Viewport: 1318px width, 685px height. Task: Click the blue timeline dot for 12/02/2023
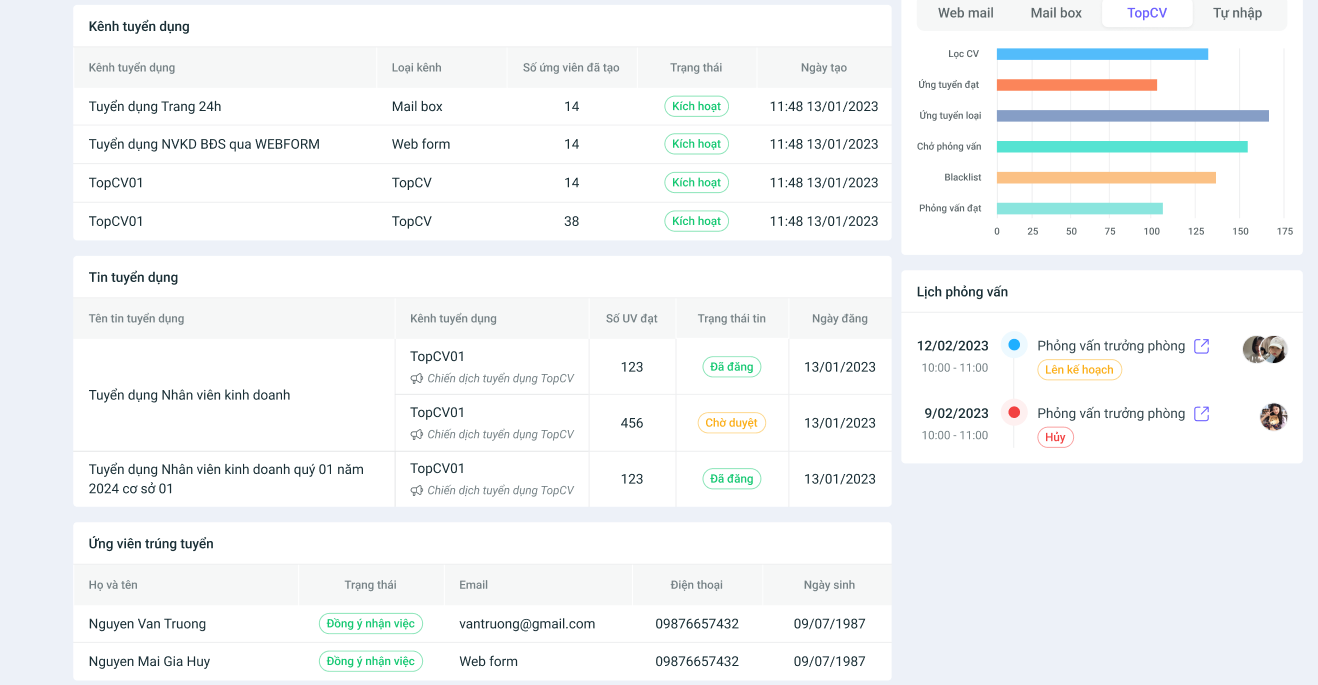(1014, 345)
